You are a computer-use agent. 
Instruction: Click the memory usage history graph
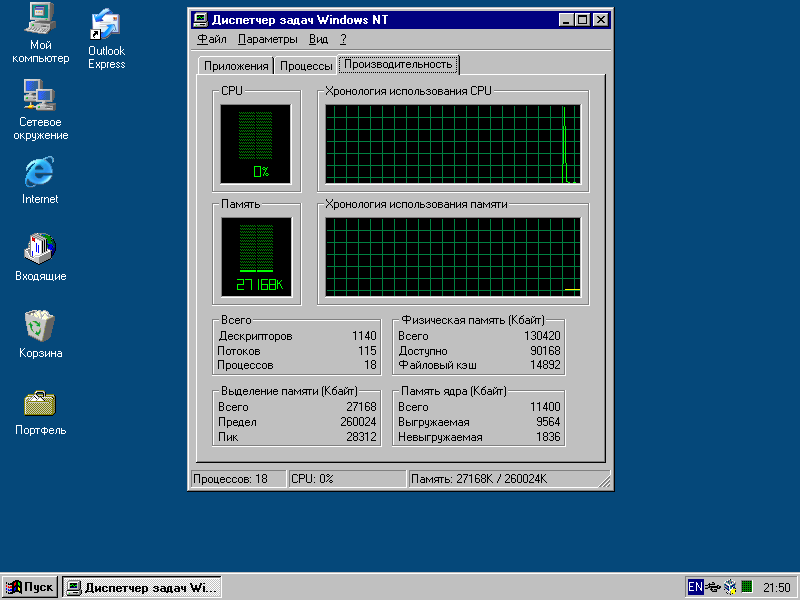[453, 257]
